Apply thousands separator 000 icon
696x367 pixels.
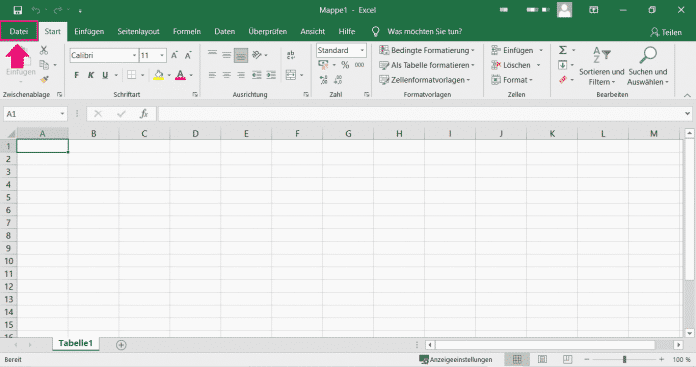pyautogui.click(x=359, y=65)
